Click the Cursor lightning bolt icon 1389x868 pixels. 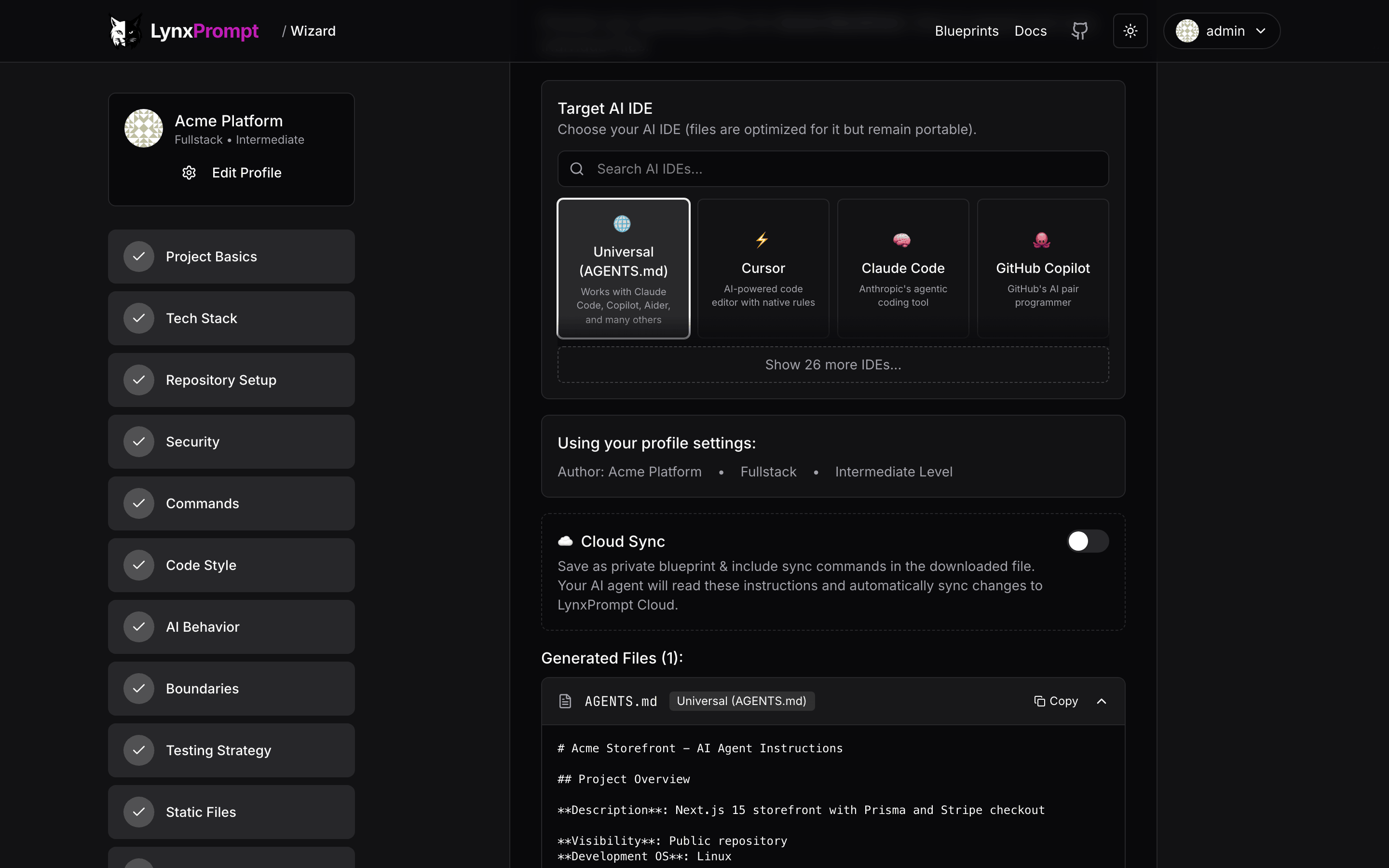[x=762, y=239]
